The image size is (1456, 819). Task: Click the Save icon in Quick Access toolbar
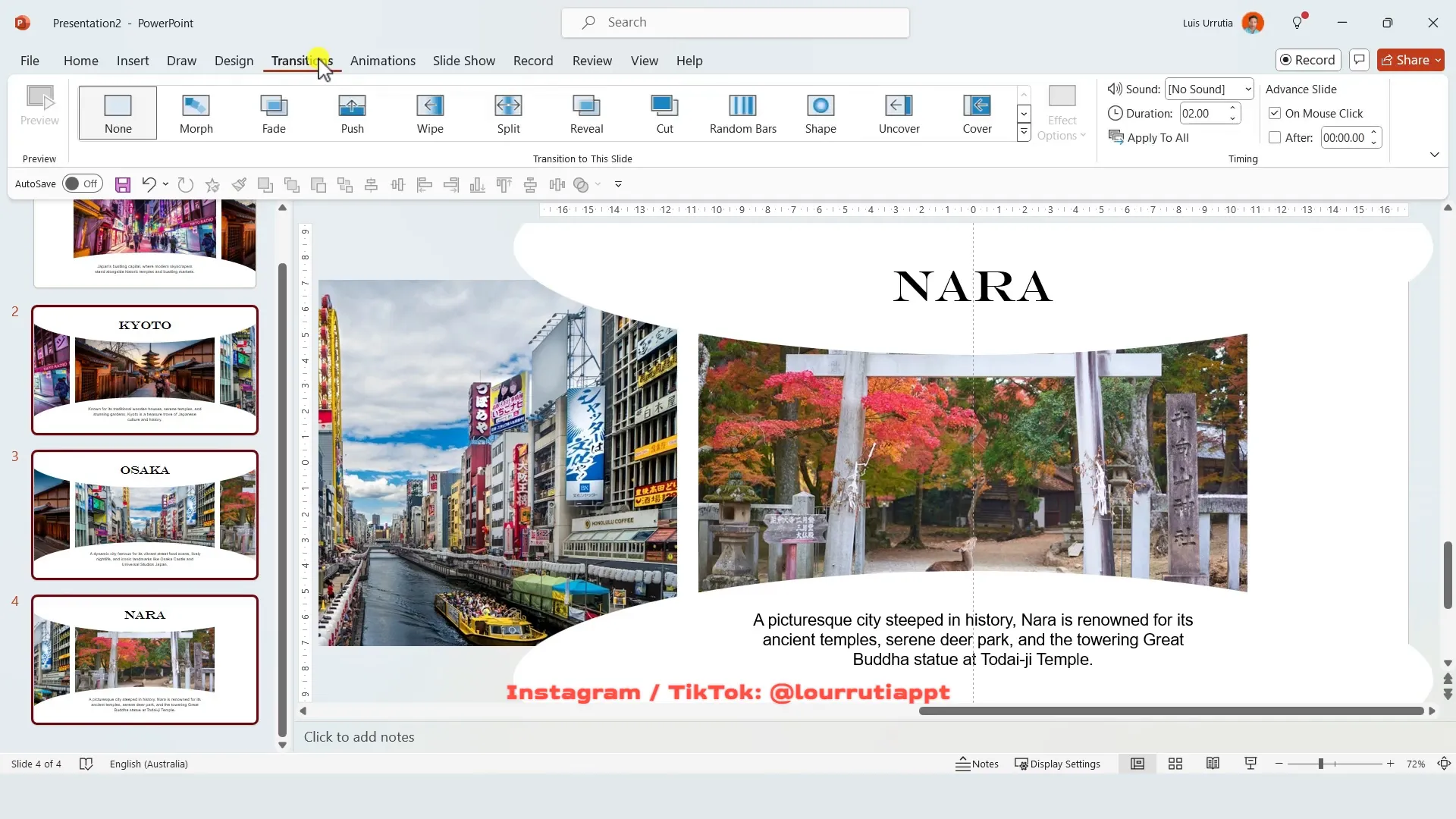pos(123,184)
